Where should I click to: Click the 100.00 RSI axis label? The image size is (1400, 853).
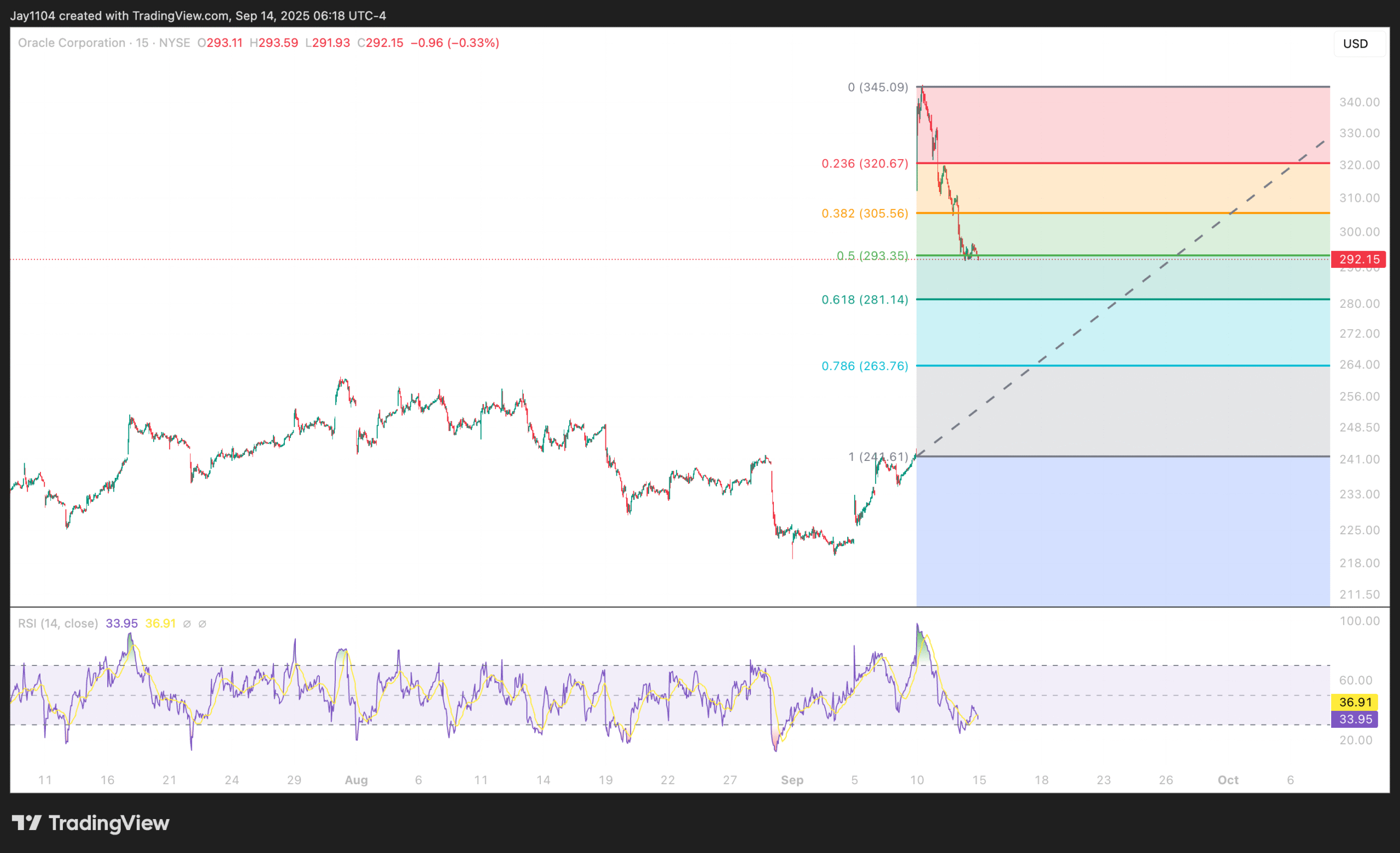1359,621
